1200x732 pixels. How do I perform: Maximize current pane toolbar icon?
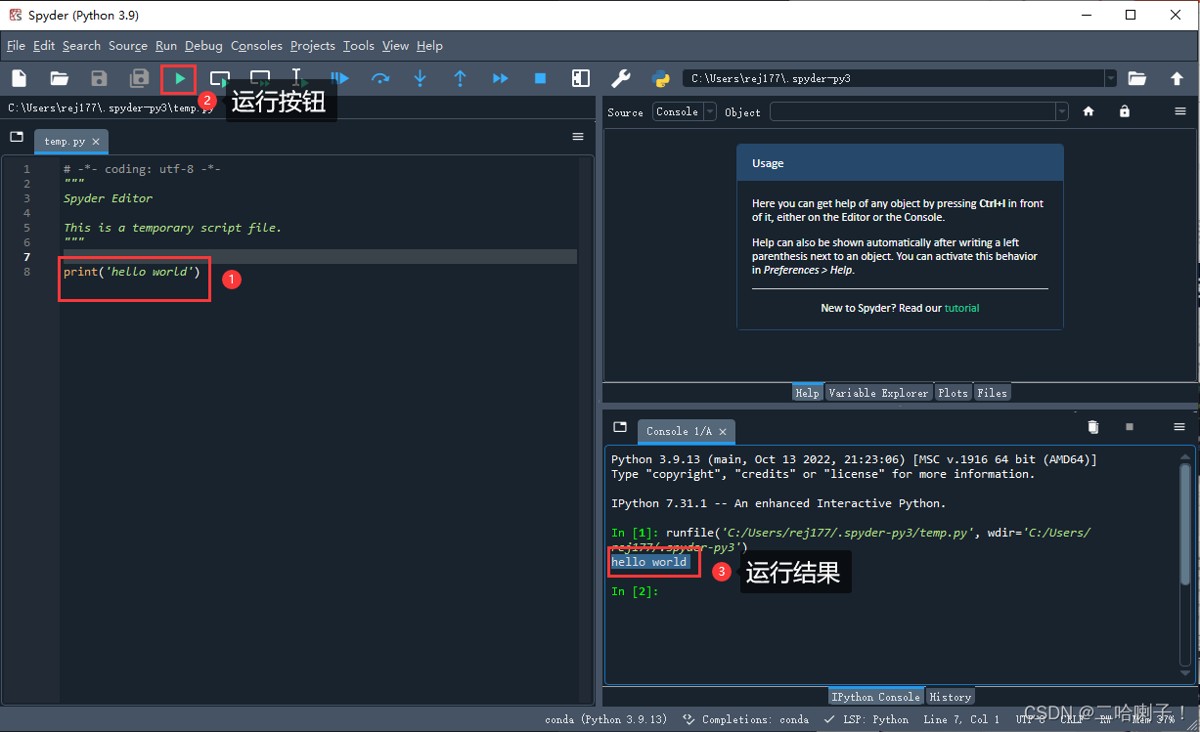click(x=580, y=78)
